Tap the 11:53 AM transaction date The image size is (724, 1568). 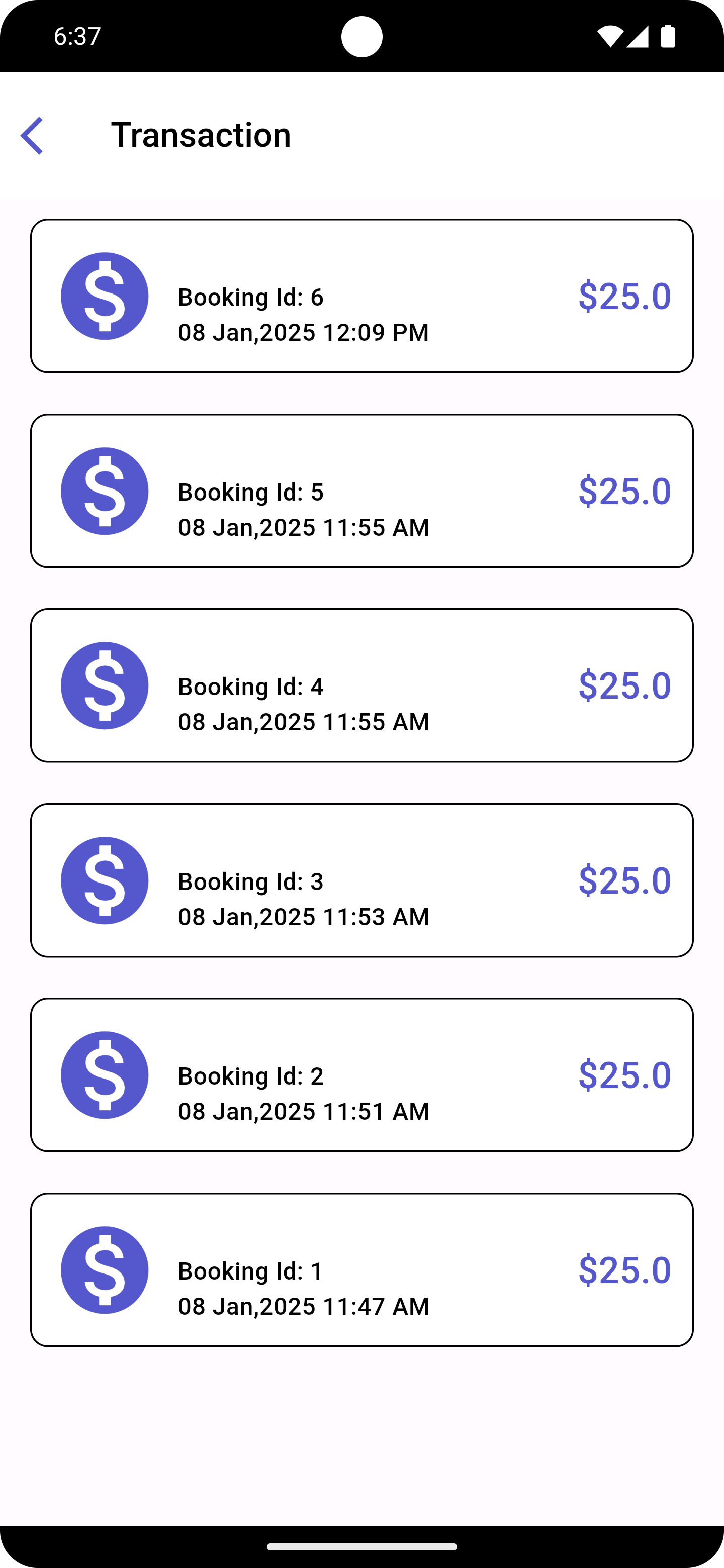click(303, 917)
